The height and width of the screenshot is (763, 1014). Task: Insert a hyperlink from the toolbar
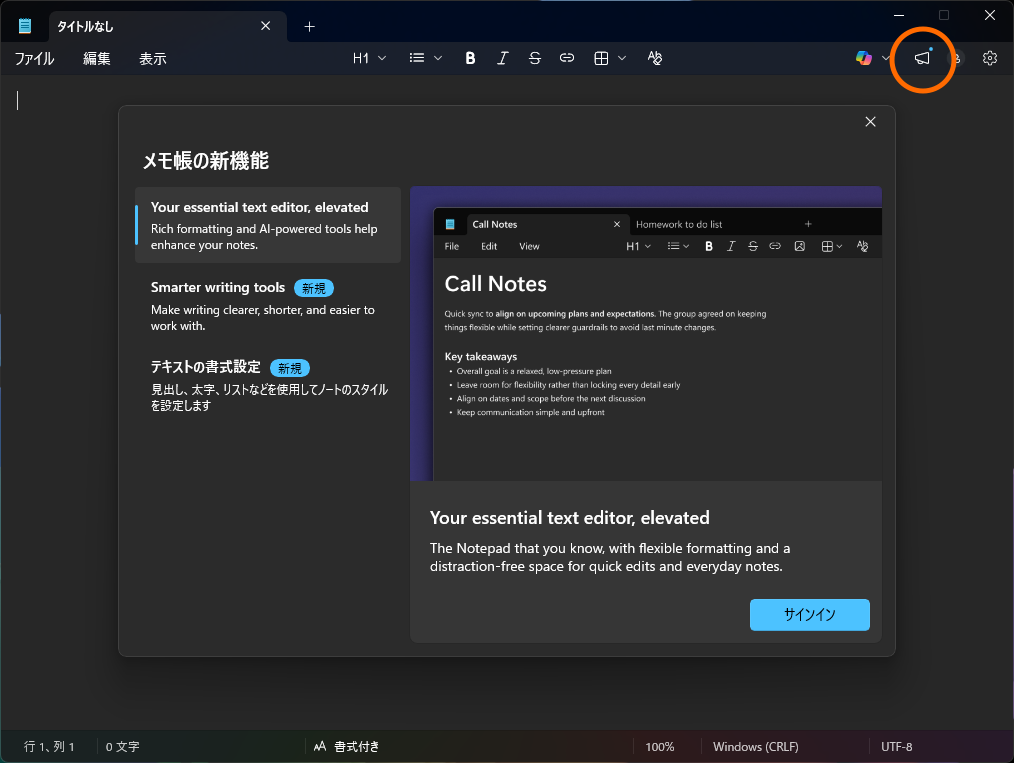(567, 58)
